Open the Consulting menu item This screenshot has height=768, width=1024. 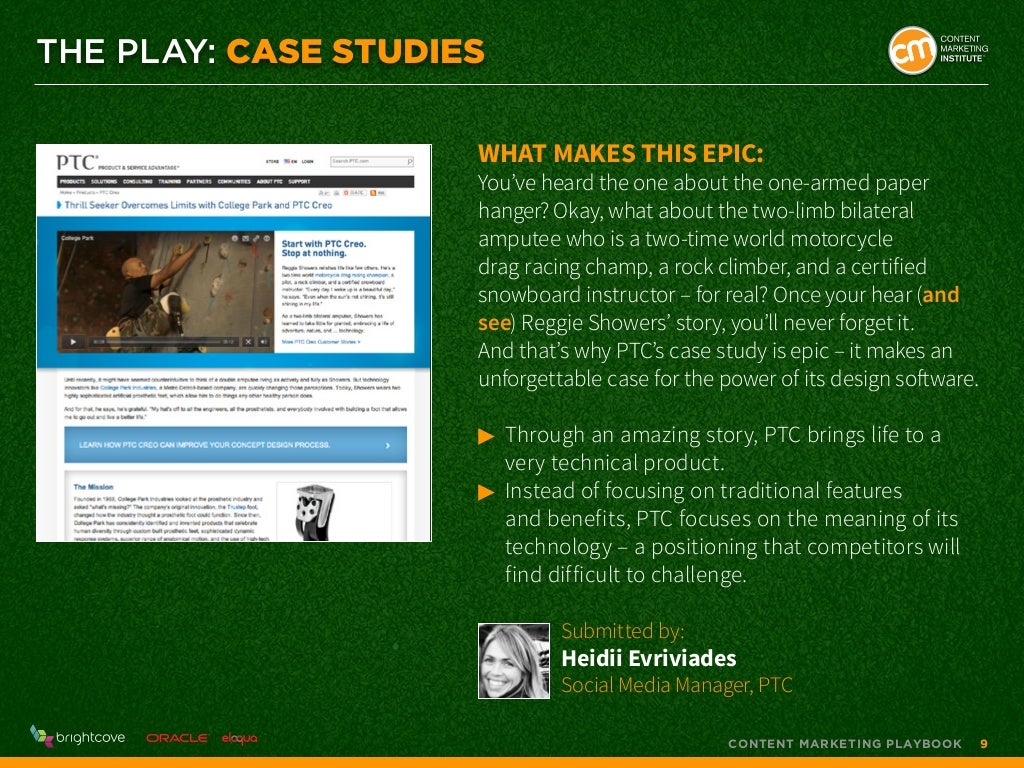pyautogui.click(x=137, y=182)
